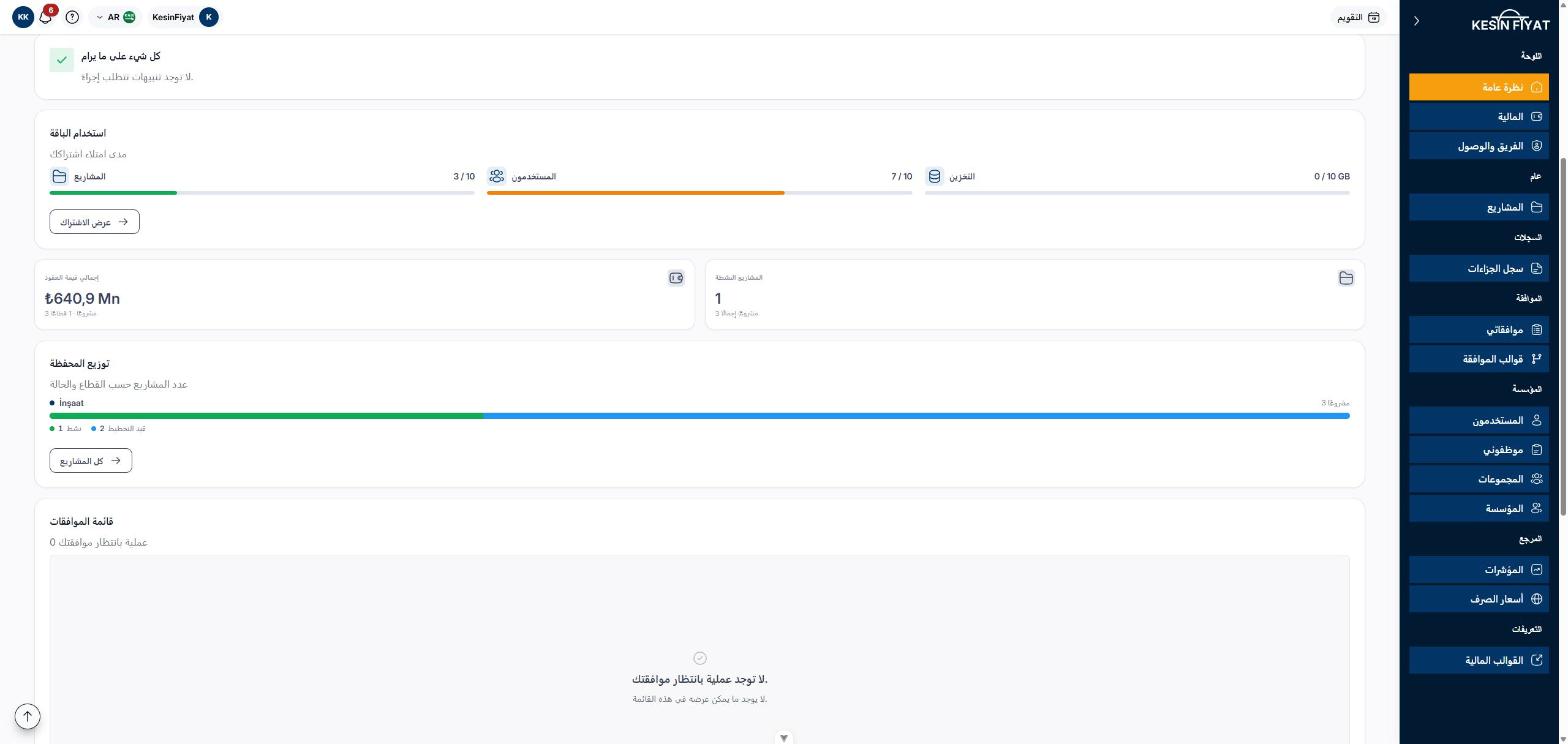Click the كل المشاريع button

(91, 461)
